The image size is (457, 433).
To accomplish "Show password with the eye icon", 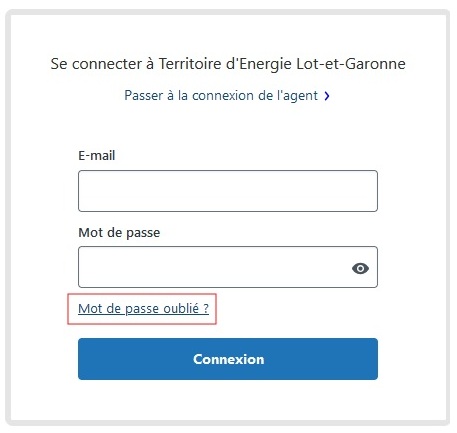I will [360, 268].
